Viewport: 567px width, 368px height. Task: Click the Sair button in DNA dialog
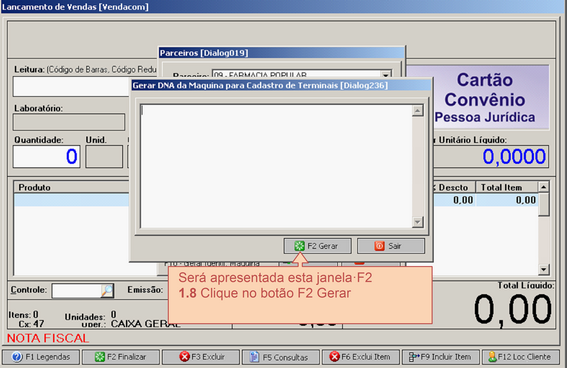[x=391, y=246]
